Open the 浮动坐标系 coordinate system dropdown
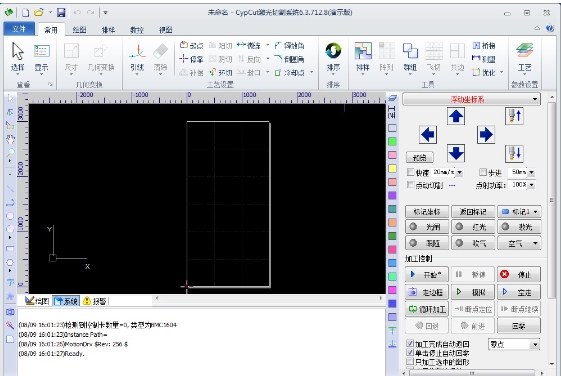 (x=472, y=99)
